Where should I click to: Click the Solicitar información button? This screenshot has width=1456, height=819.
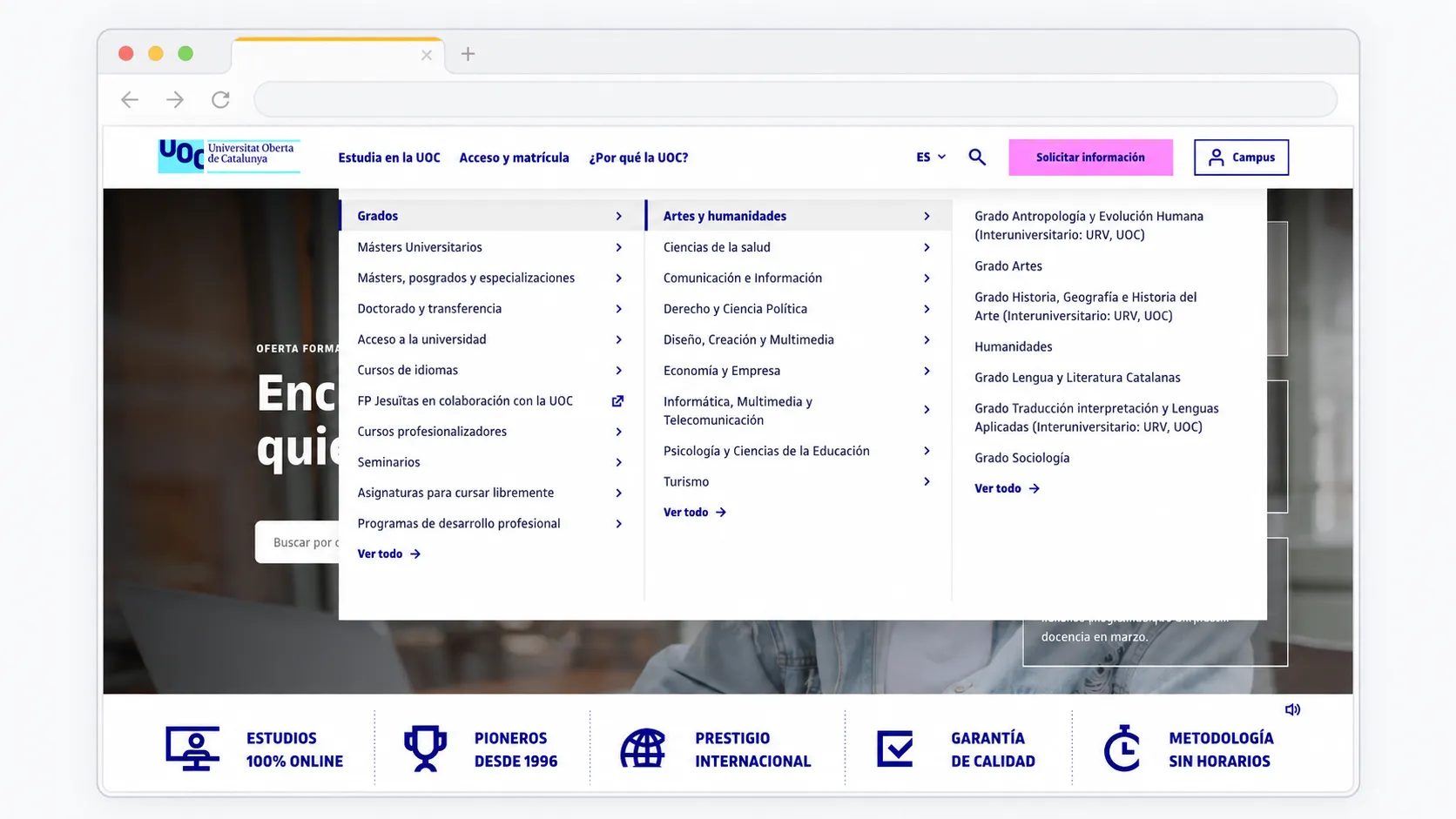tap(1090, 158)
